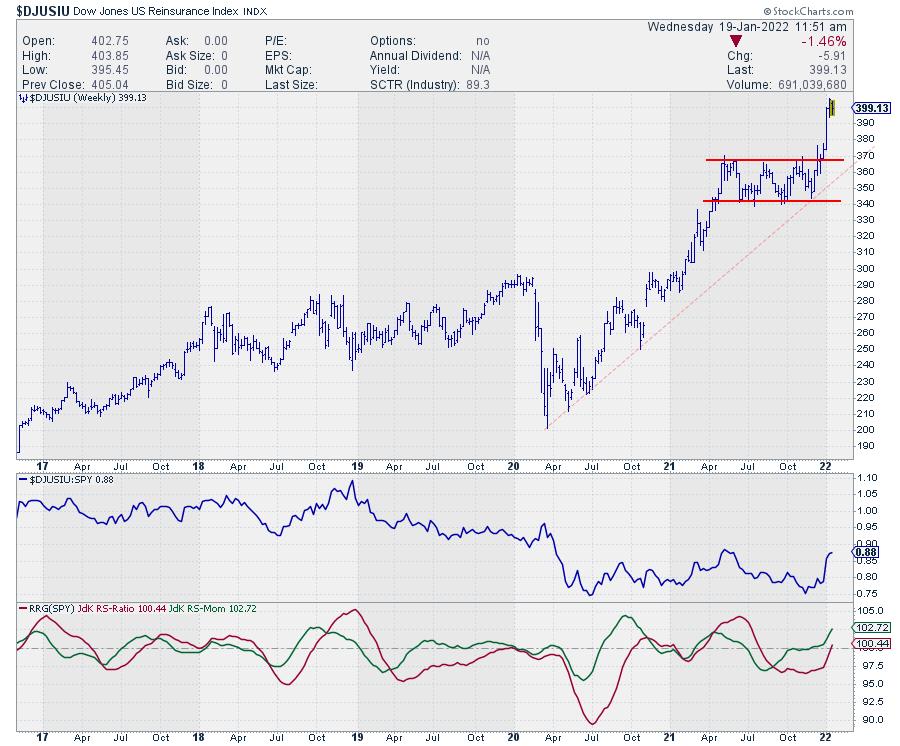Click the -1.46% percent change value

(825, 41)
